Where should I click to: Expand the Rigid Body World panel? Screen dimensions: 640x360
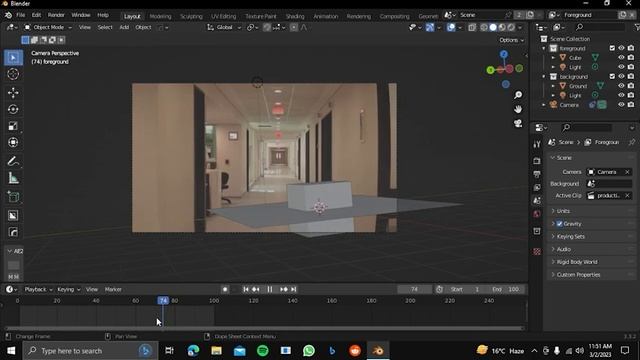point(576,262)
